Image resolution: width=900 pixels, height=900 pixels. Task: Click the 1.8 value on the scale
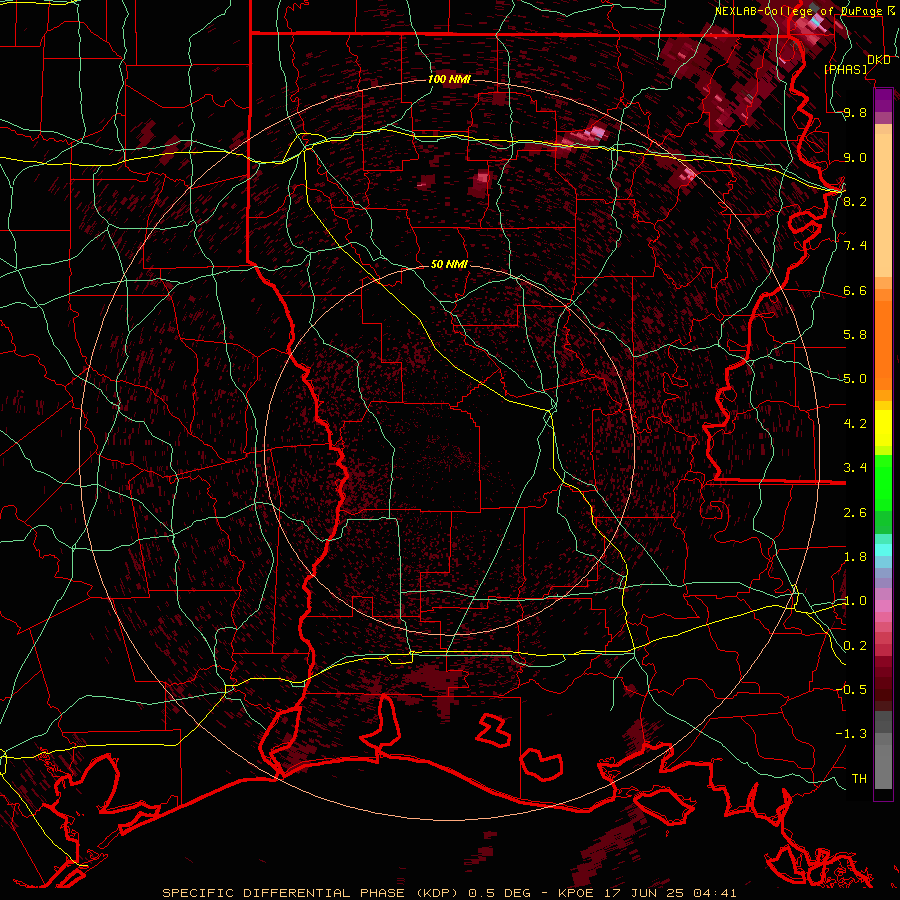tap(855, 557)
